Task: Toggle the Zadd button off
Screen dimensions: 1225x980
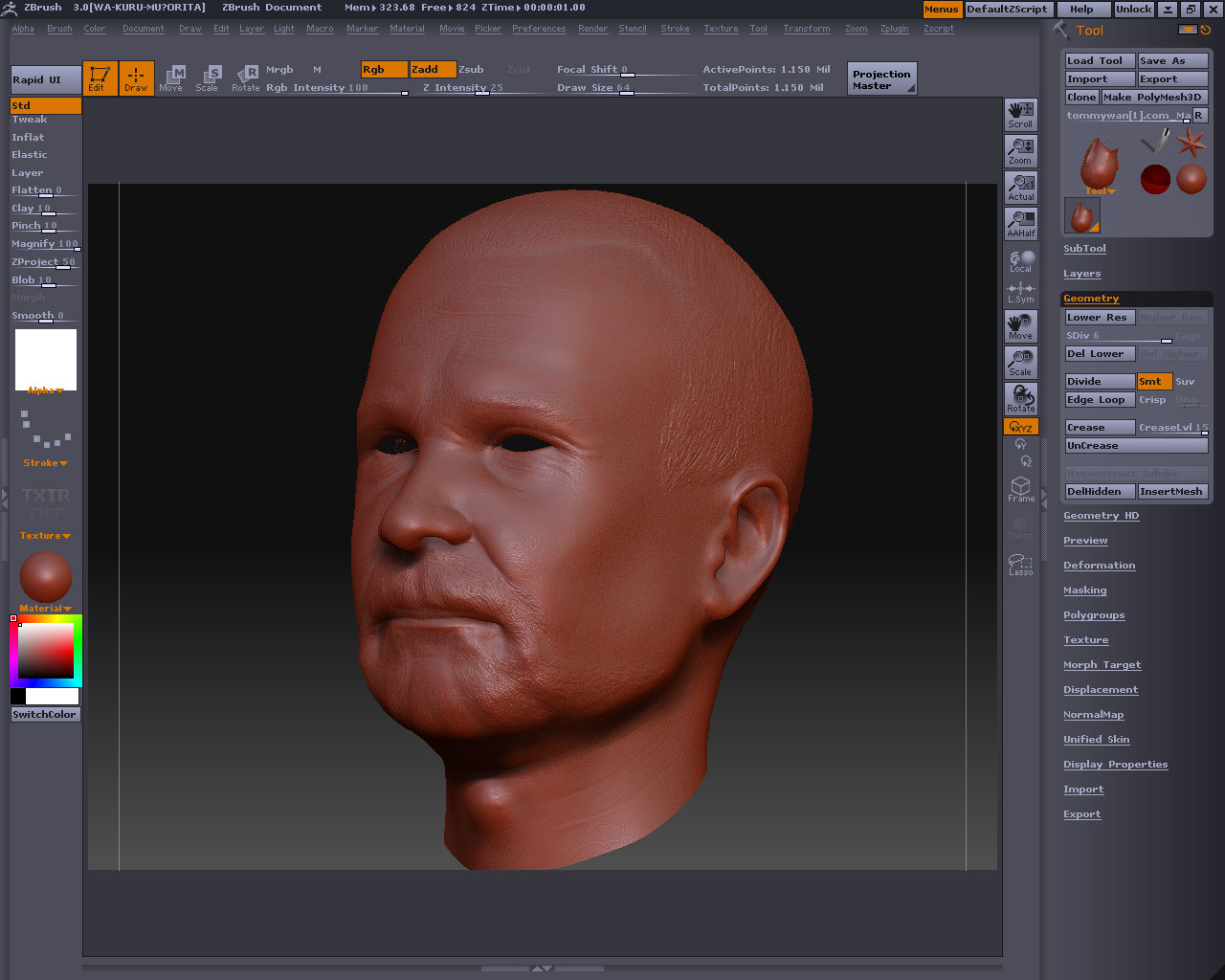Action: coord(432,69)
